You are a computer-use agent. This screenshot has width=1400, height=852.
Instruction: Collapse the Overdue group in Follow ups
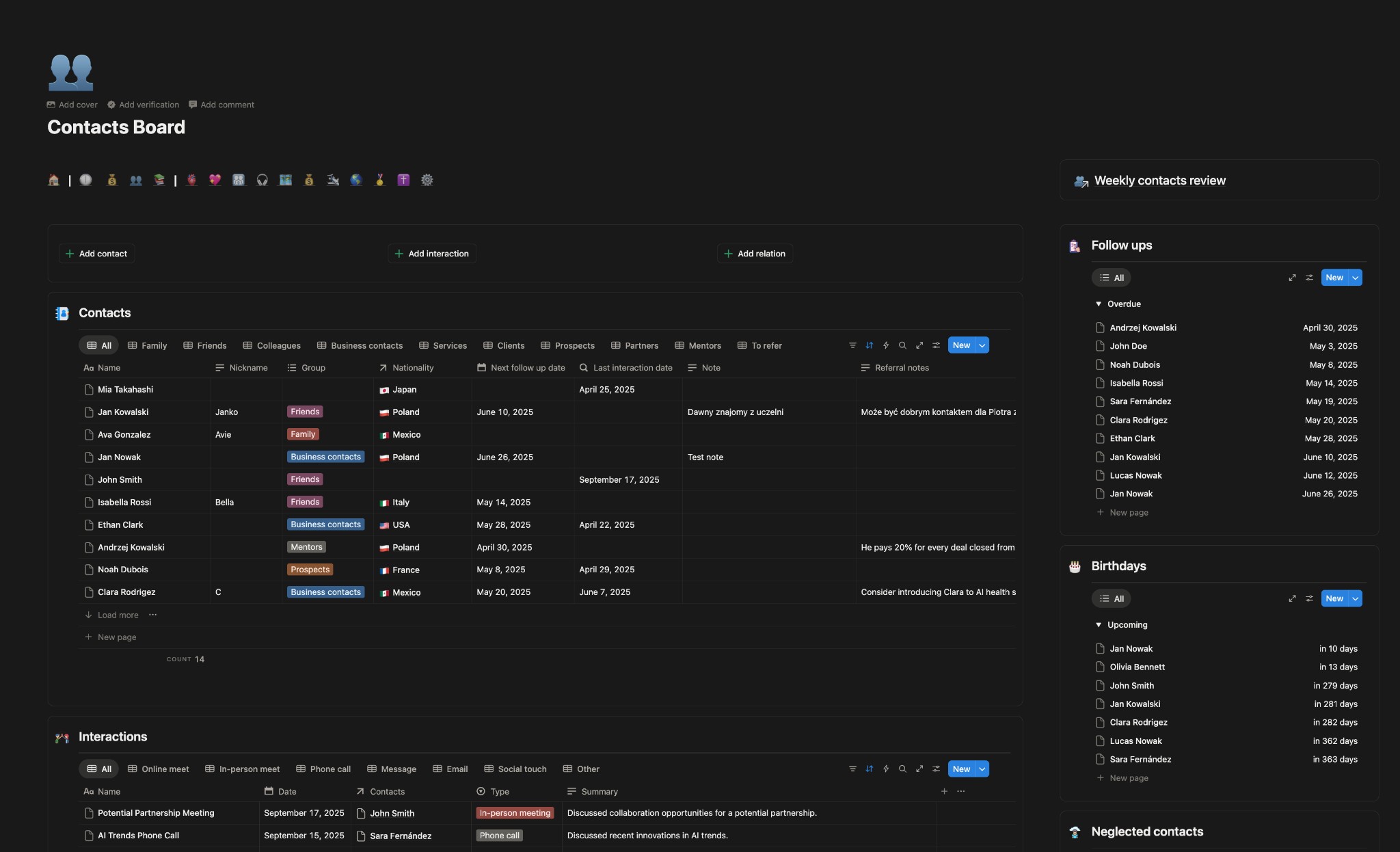[1098, 304]
